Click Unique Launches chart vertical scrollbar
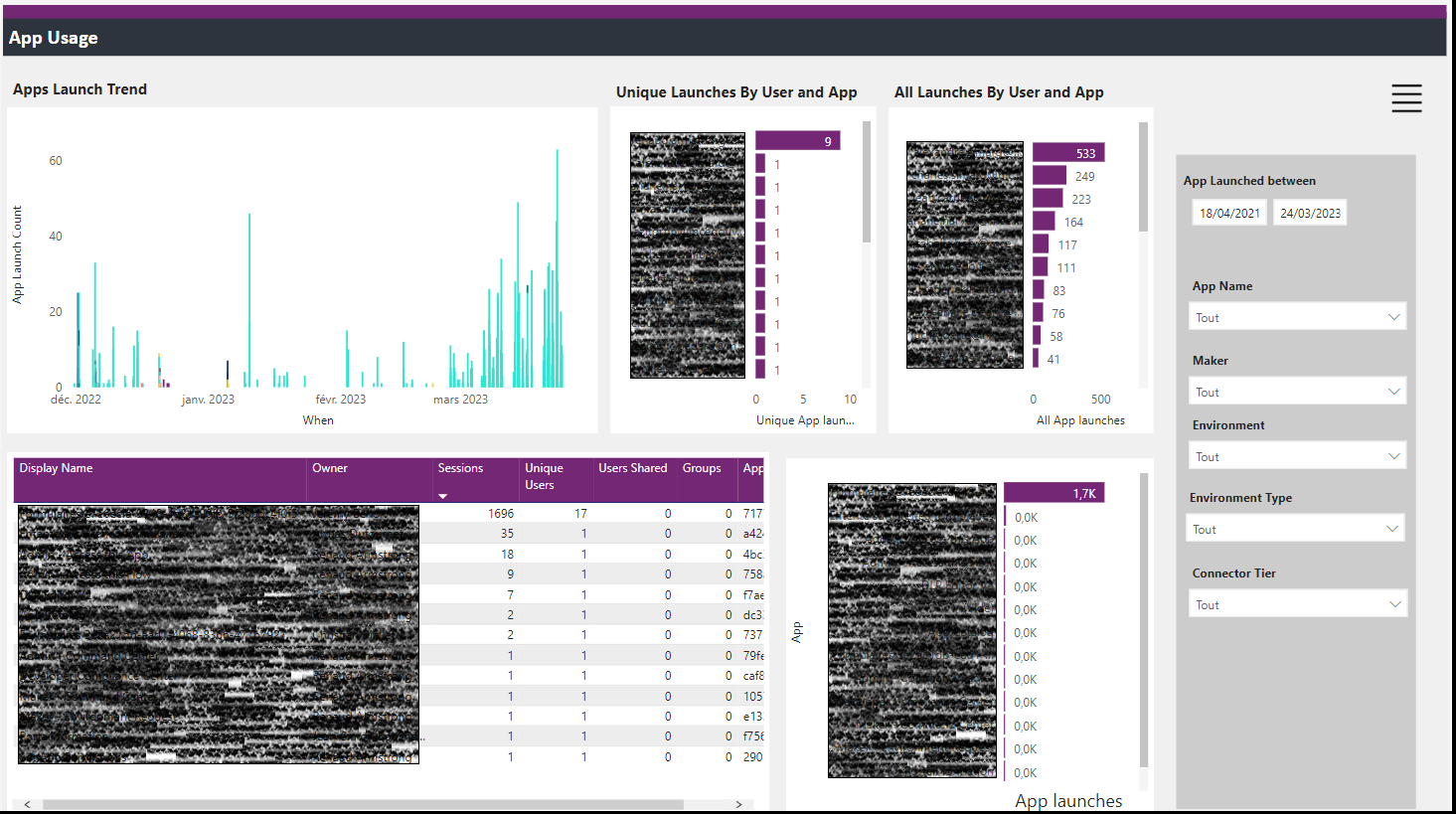This screenshot has width=1456, height=814. tap(867, 182)
